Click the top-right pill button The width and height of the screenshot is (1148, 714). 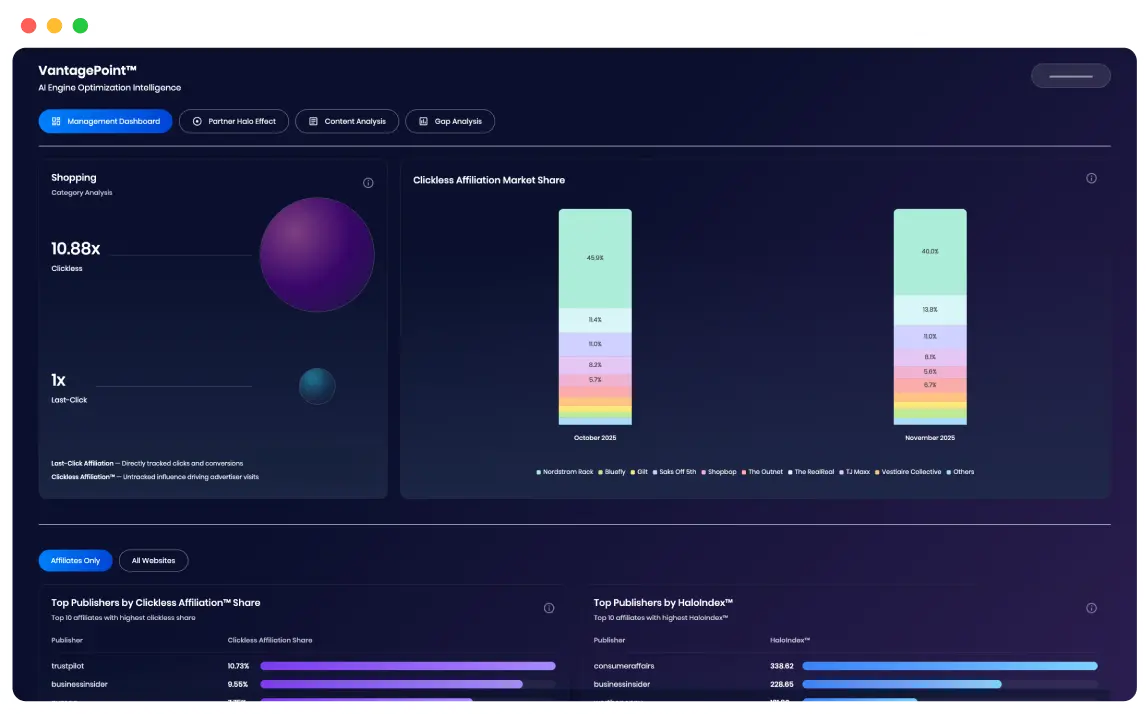[1070, 76]
